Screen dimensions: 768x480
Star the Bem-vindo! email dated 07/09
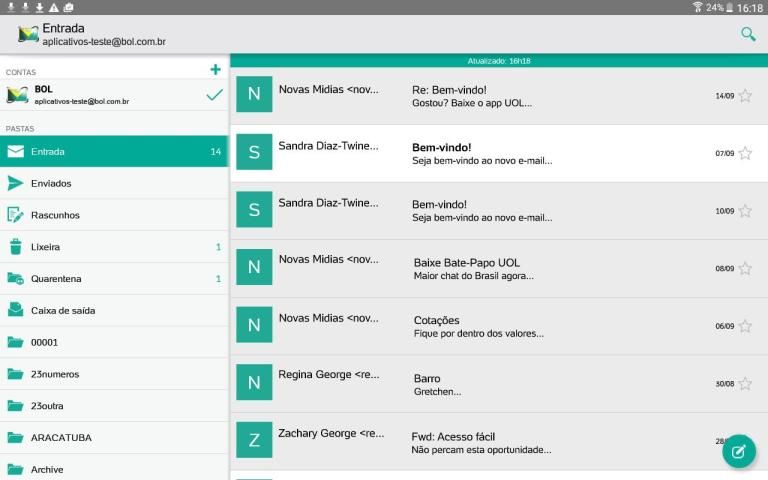pyautogui.click(x=745, y=153)
